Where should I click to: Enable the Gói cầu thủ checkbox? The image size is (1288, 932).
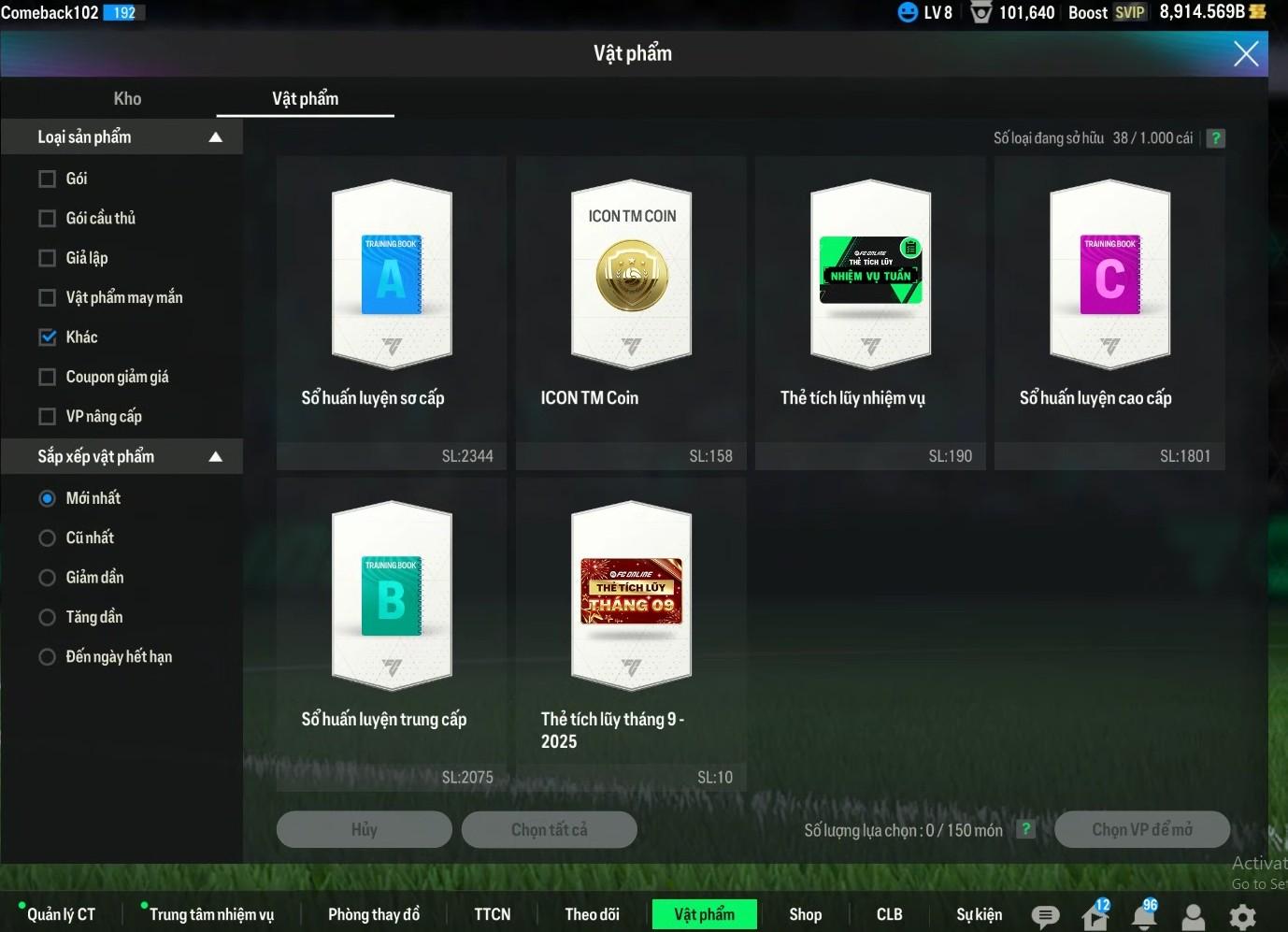coord(48,219)
